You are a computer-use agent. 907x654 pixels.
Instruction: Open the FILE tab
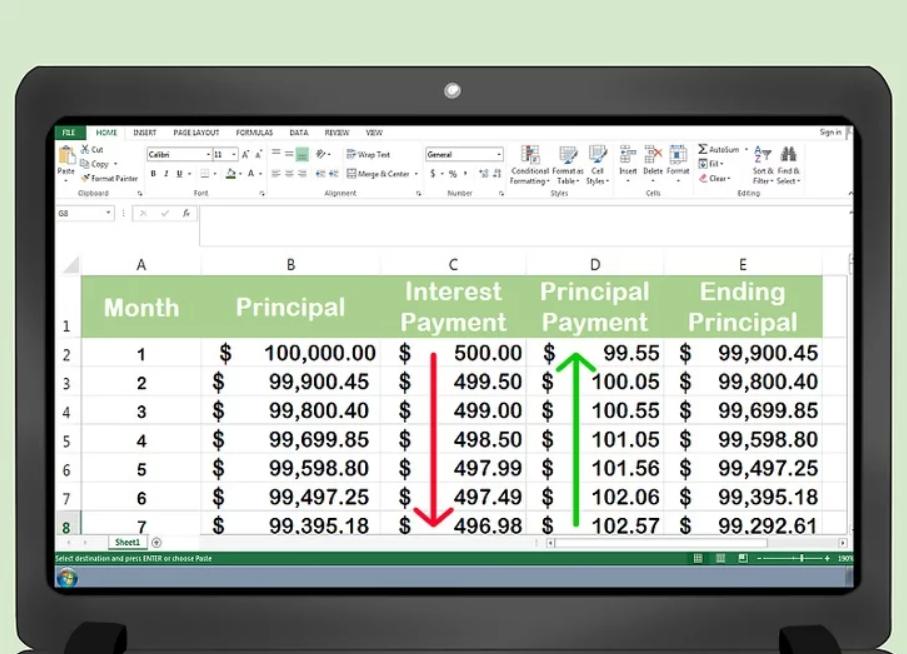coord(69,132)
